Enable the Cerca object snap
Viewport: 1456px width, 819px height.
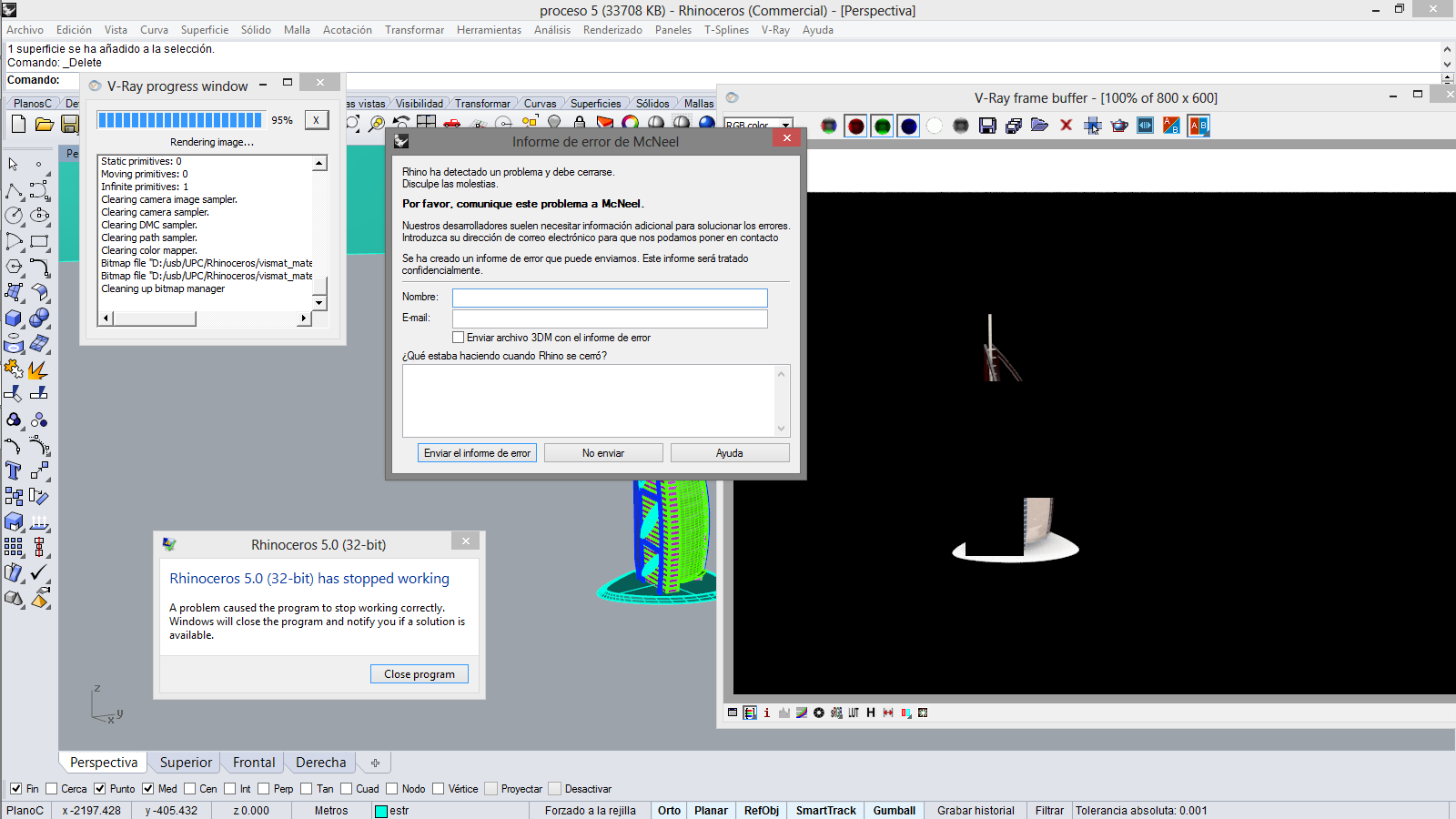(x=52, y=789)
